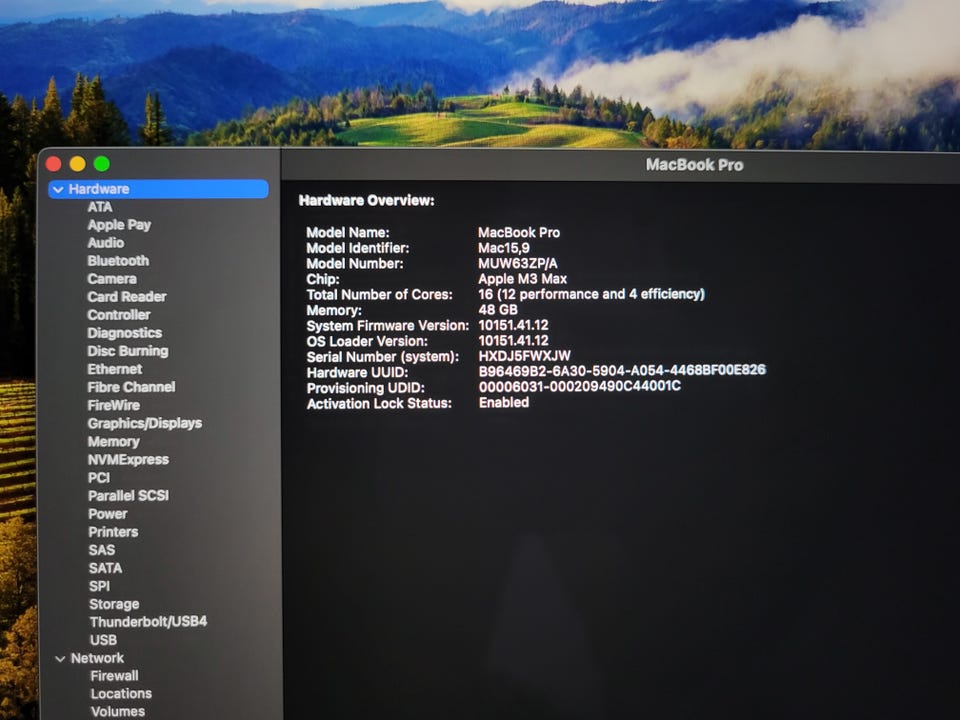Click the 48 GB memory value
960x720 pixels.
click(498, 310)
